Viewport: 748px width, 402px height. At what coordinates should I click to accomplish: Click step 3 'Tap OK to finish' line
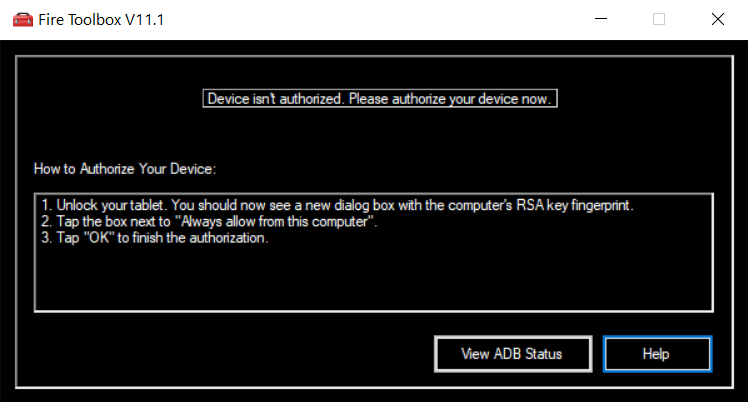tap(155, 237)
